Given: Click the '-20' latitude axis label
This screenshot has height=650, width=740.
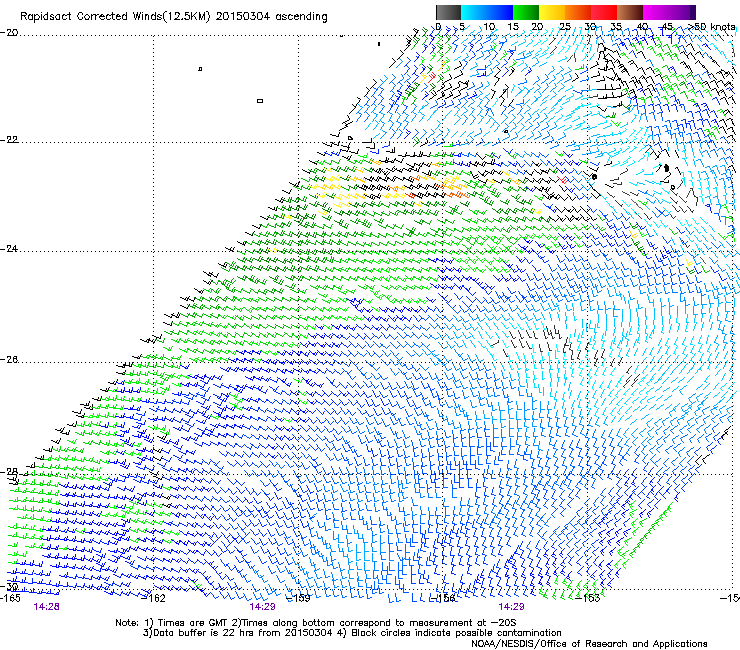Looking at the screenshot, I should [9, 33].
